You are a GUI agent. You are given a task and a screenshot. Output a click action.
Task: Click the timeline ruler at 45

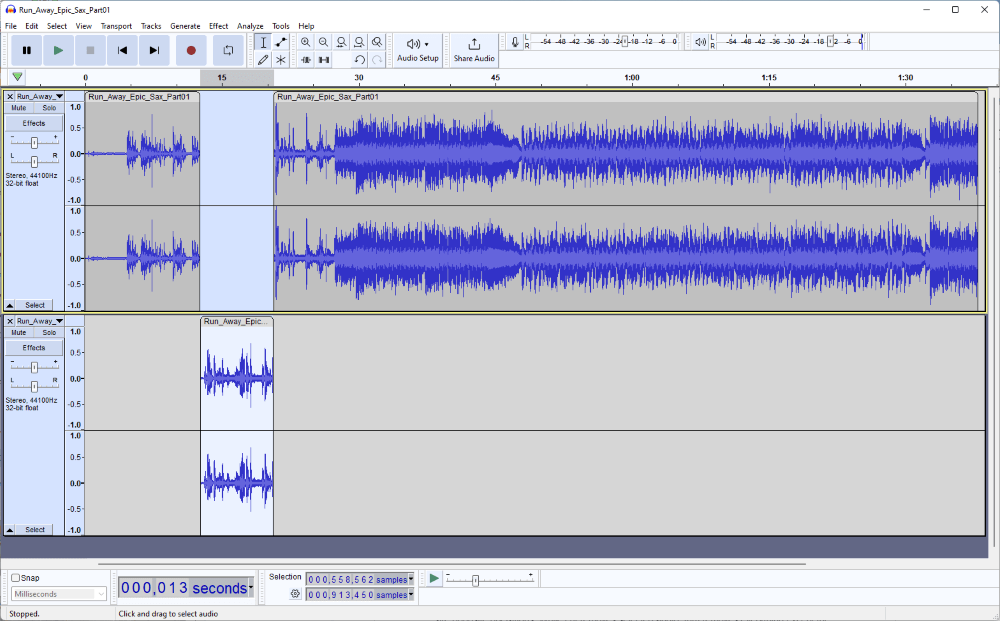click(496, 77)
